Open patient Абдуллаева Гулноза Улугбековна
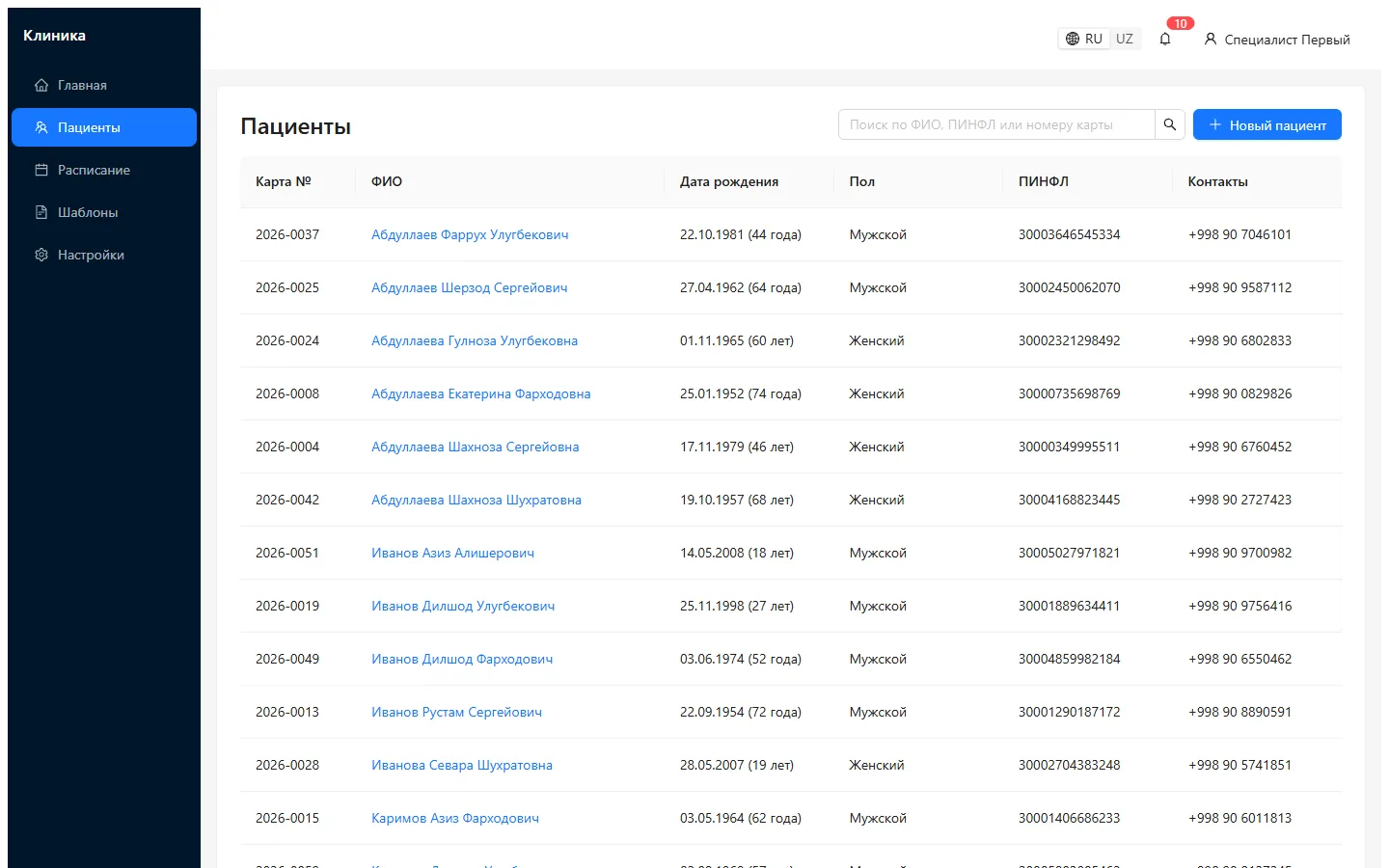The image size is (1389, 868). pyautogui.click(x=475, y=340)
